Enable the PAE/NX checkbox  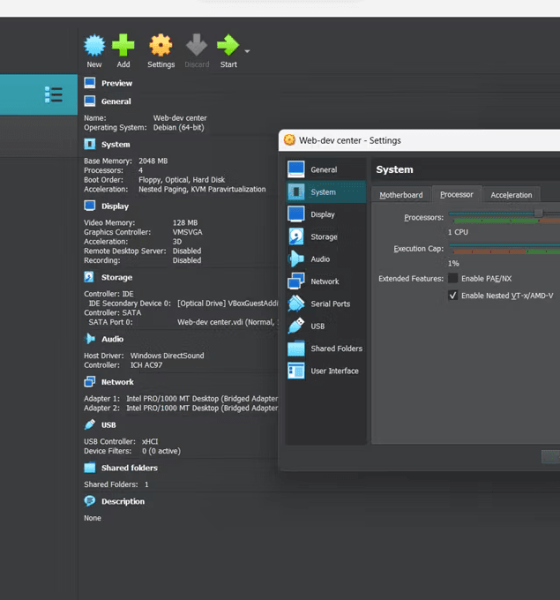click(x=453, y=278)
